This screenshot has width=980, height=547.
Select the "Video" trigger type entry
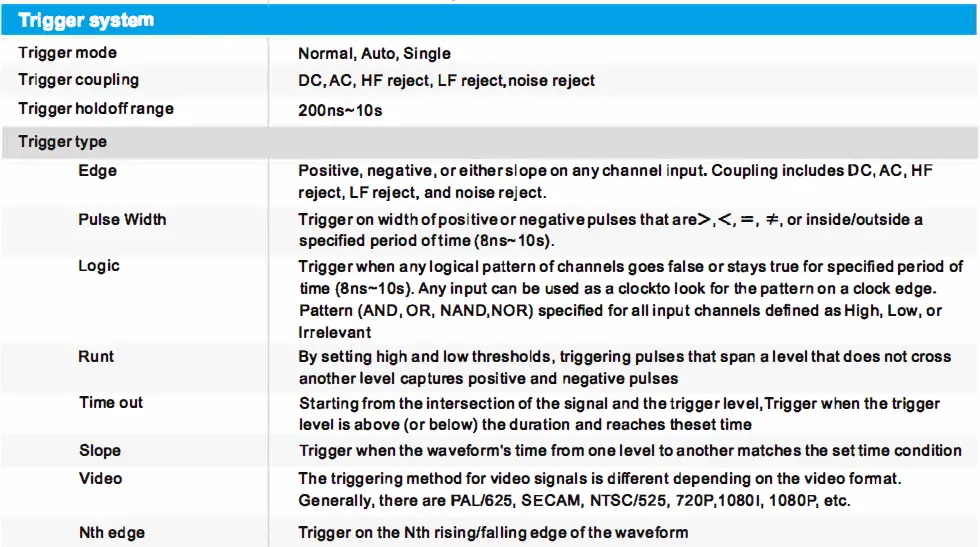[x=99, y=479]
